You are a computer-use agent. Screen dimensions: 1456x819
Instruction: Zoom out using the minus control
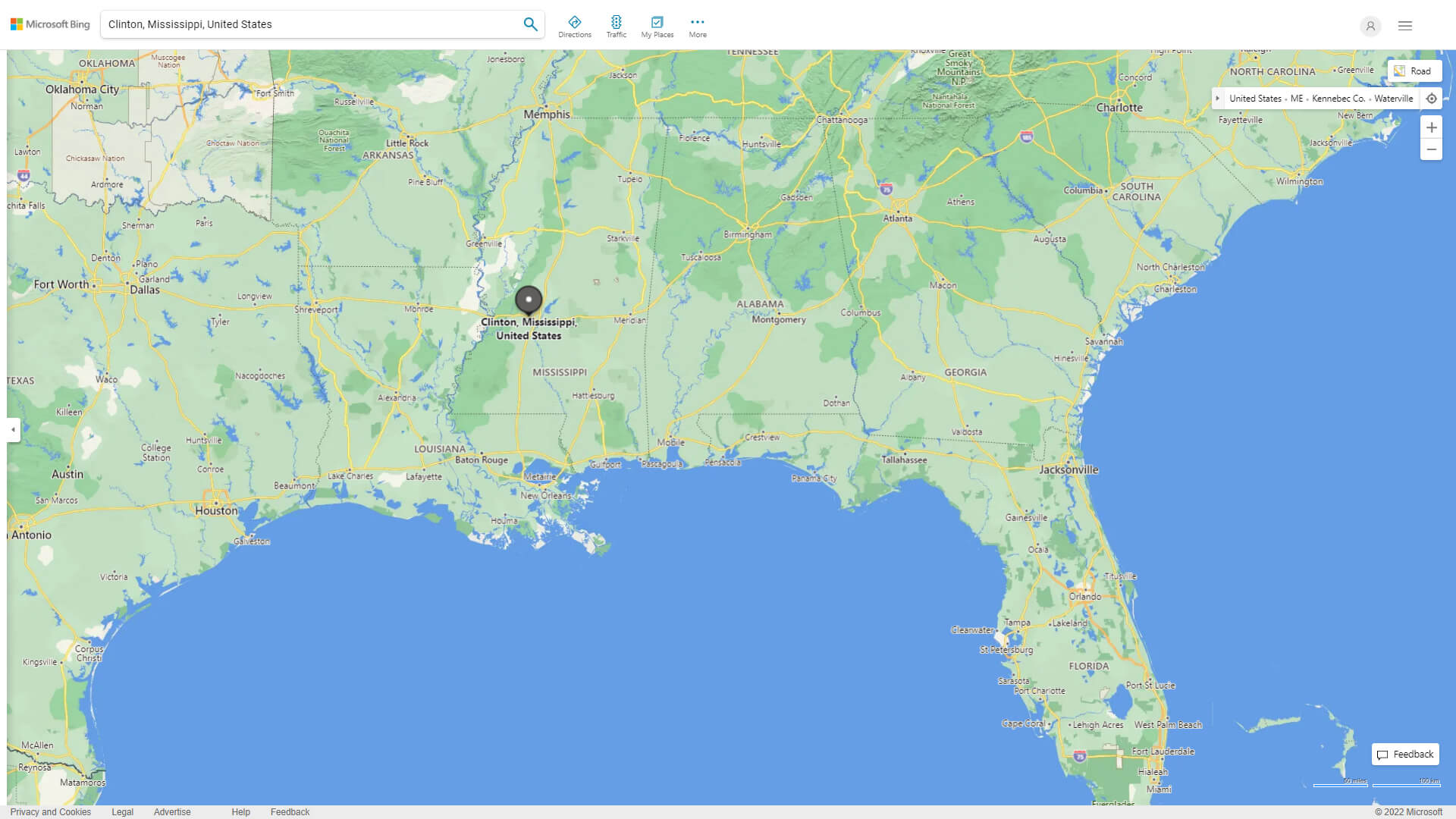click(x=1432, y=149)
